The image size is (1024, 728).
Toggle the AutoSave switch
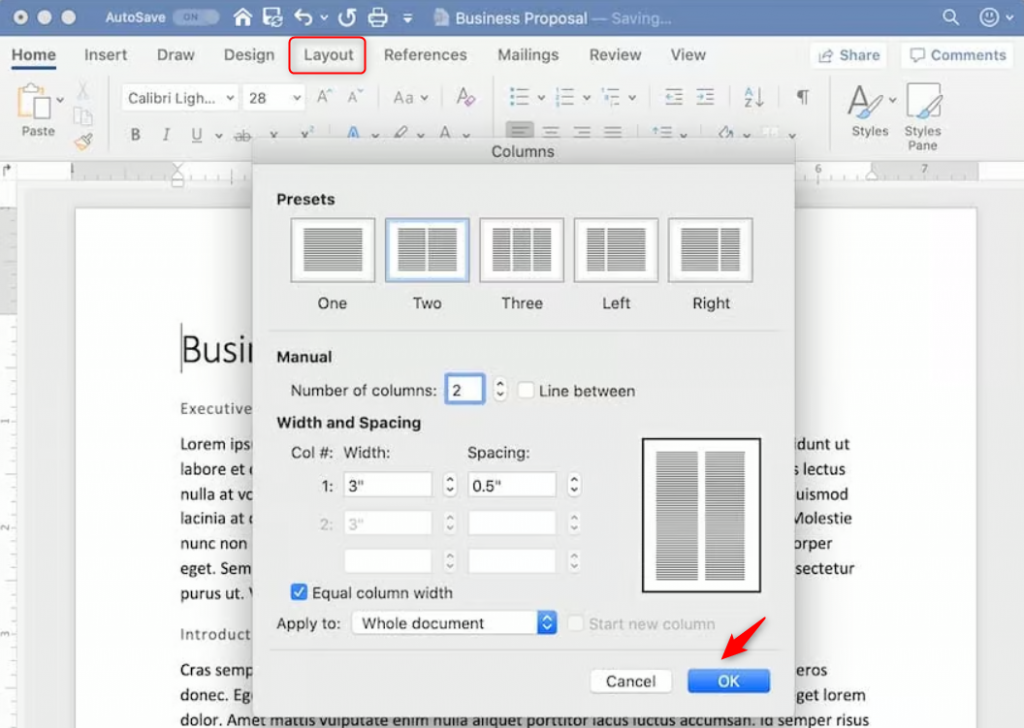[197, 18]
